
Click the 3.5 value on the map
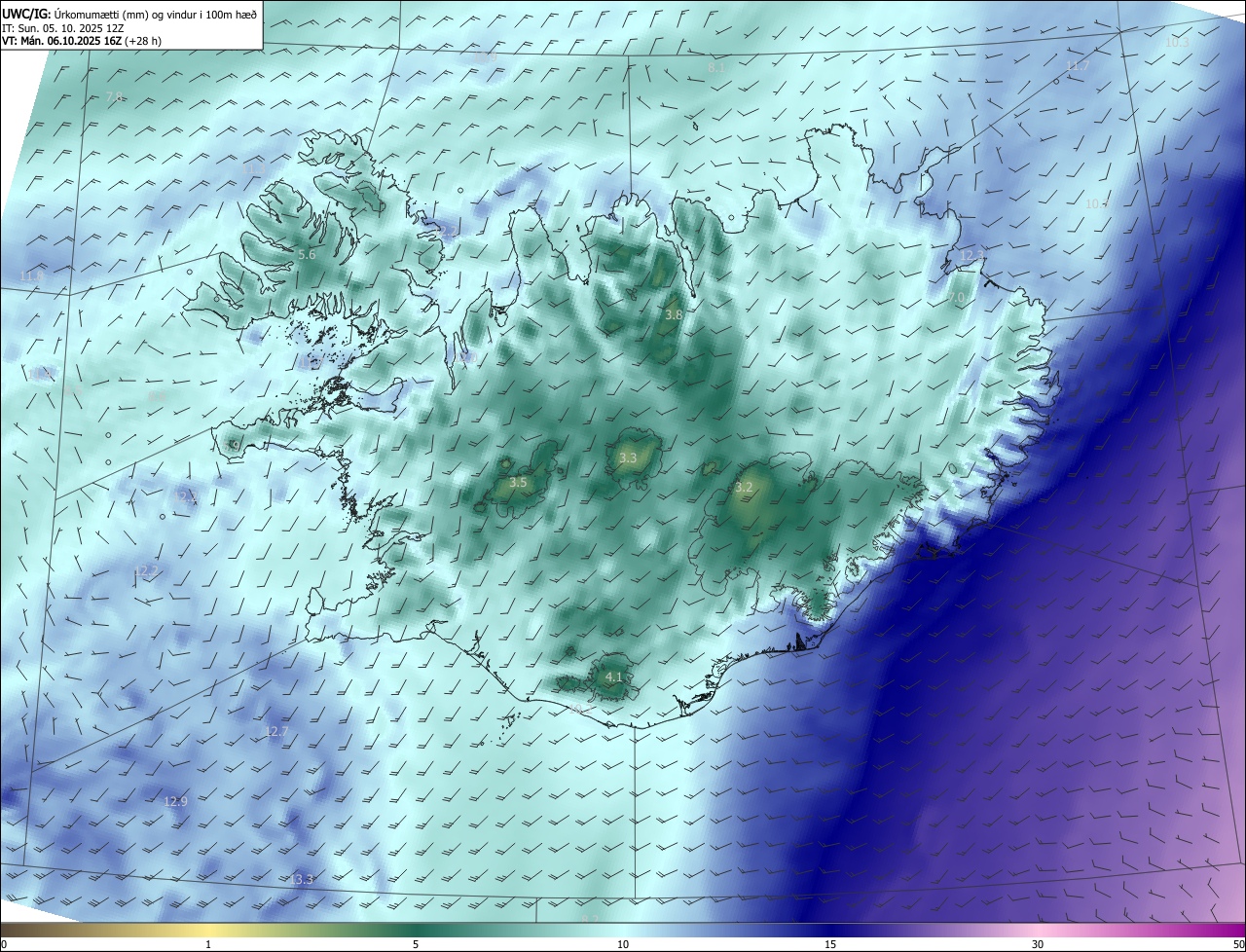click(x=518, y=483)
